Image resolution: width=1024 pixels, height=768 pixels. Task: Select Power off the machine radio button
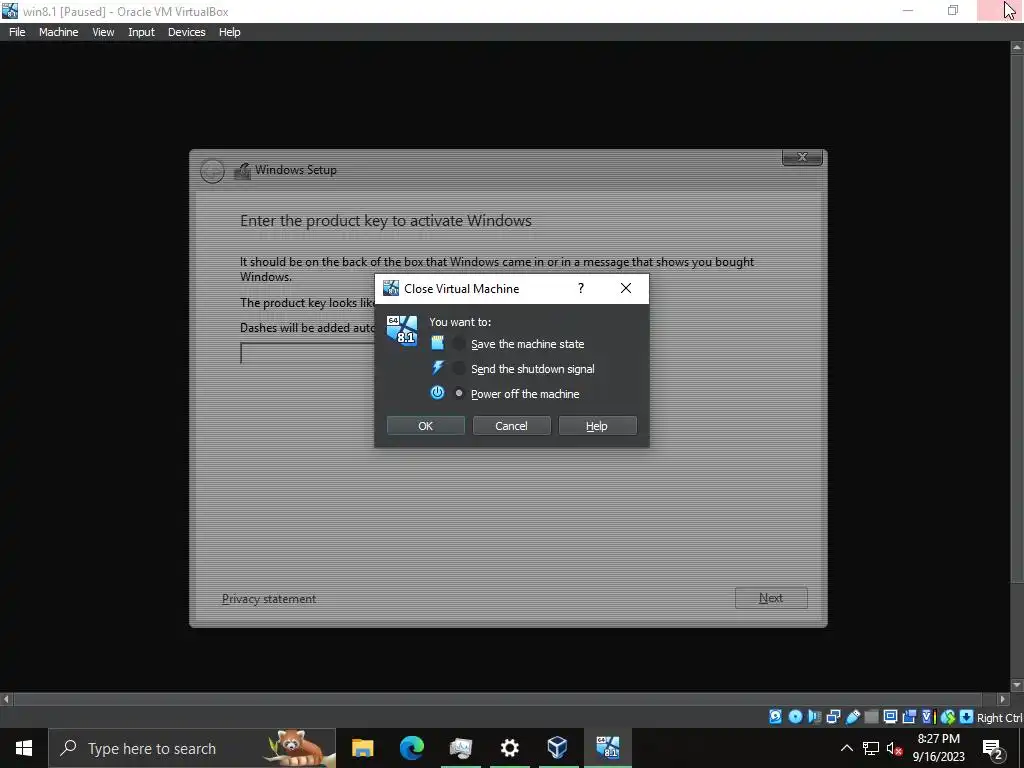(x=459, y=393)
